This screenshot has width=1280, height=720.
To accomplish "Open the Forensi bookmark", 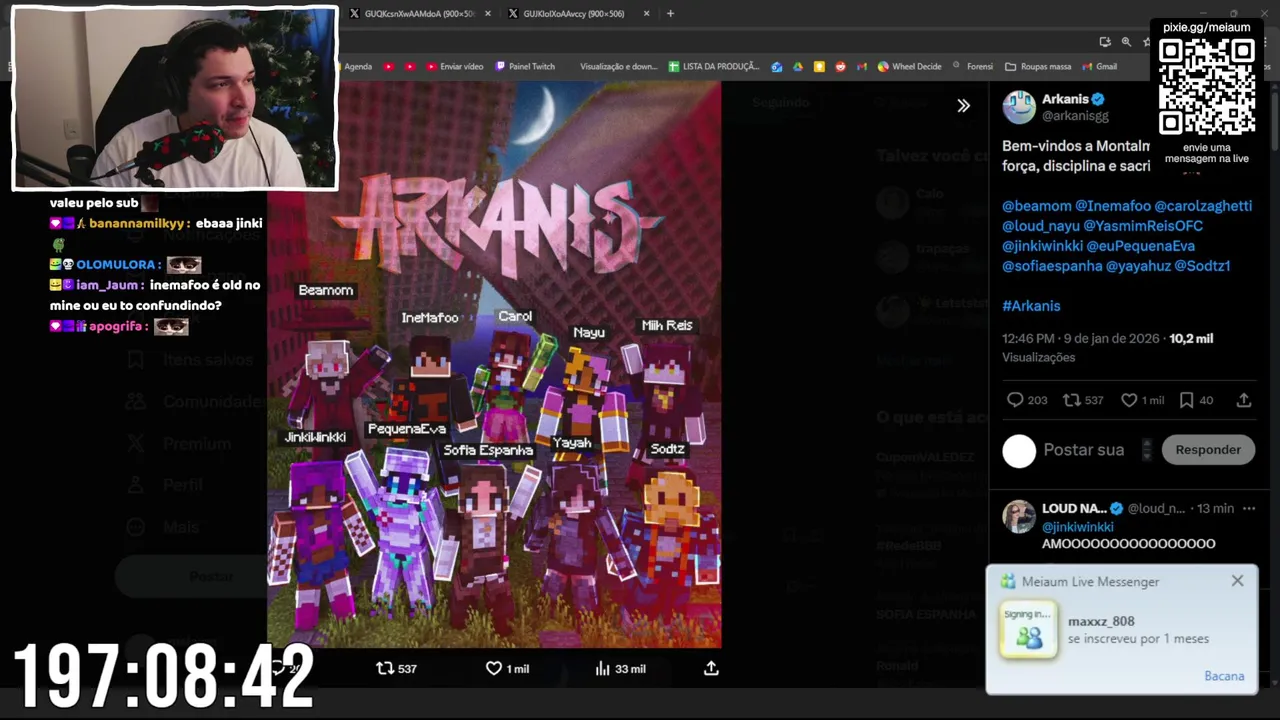I will click(973, 67).
